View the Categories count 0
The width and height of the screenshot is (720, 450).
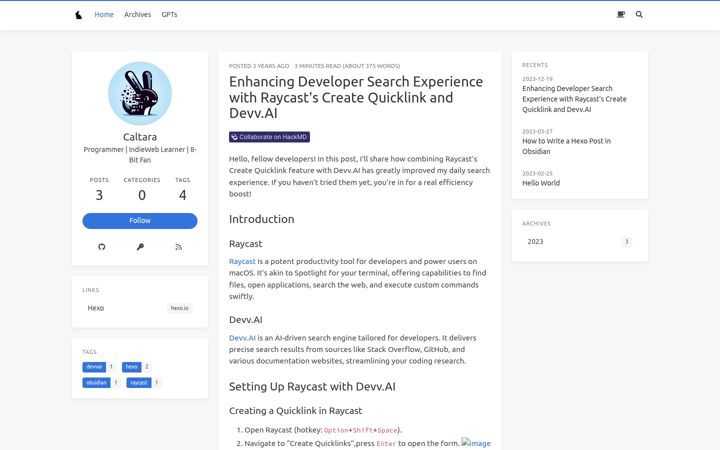pos(142,195)
